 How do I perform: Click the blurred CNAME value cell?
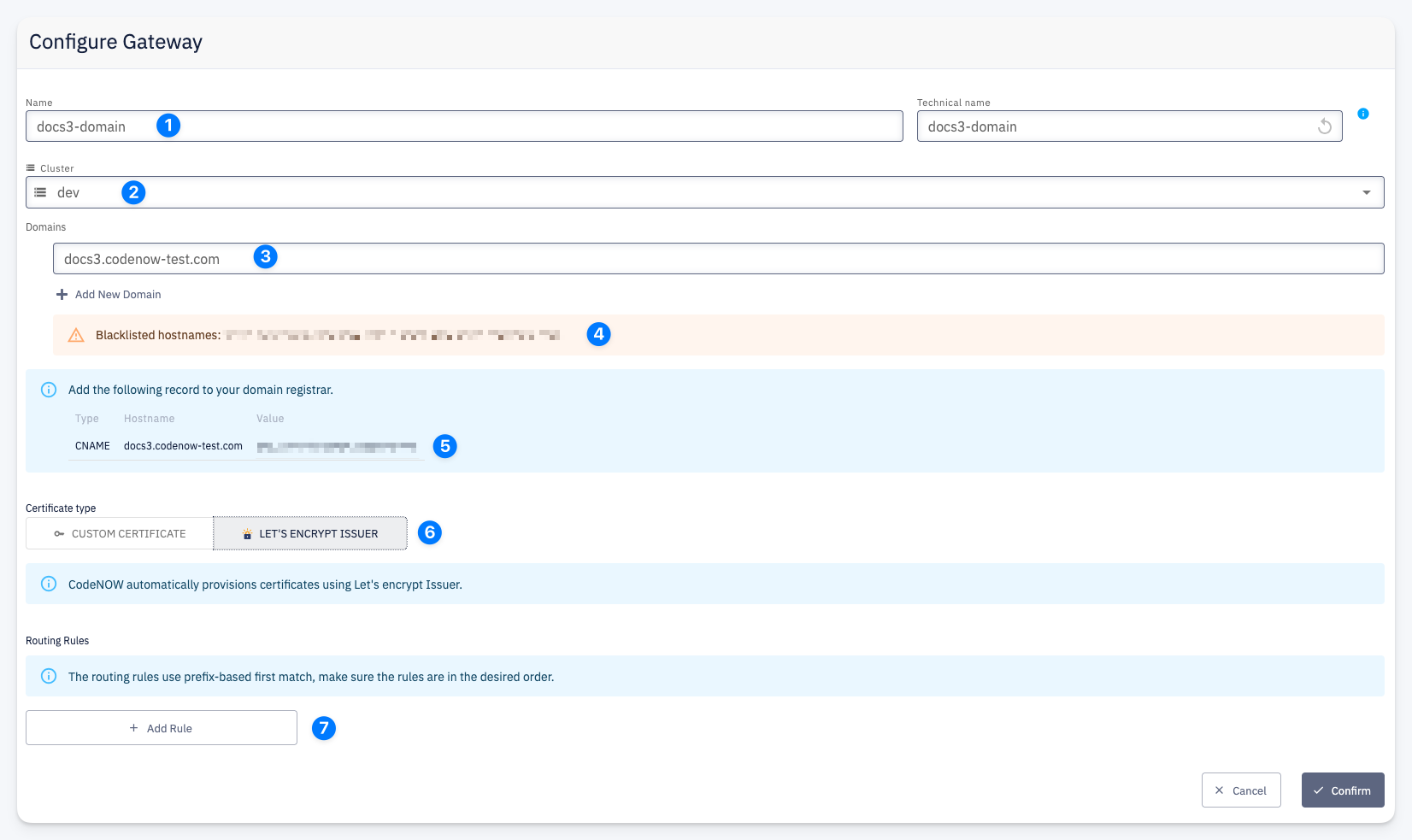337,446
